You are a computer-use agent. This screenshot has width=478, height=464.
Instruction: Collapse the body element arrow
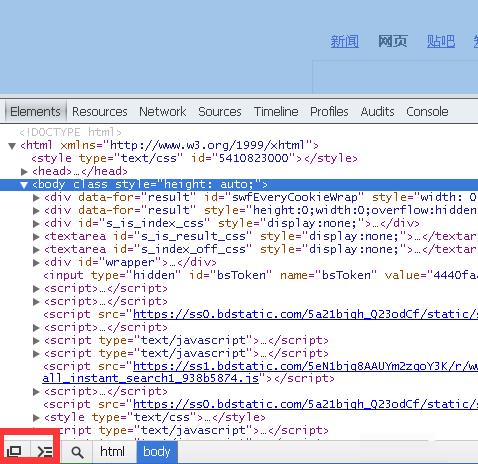point(24,185)
